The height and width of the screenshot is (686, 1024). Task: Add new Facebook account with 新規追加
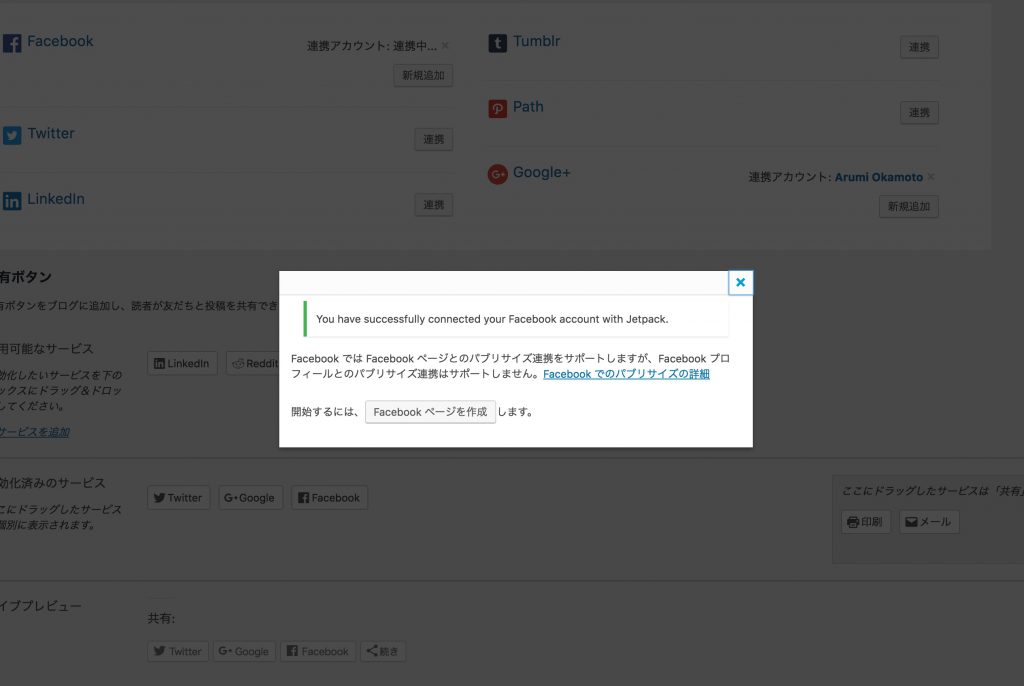pyautogui.click(x=423, y=75)
